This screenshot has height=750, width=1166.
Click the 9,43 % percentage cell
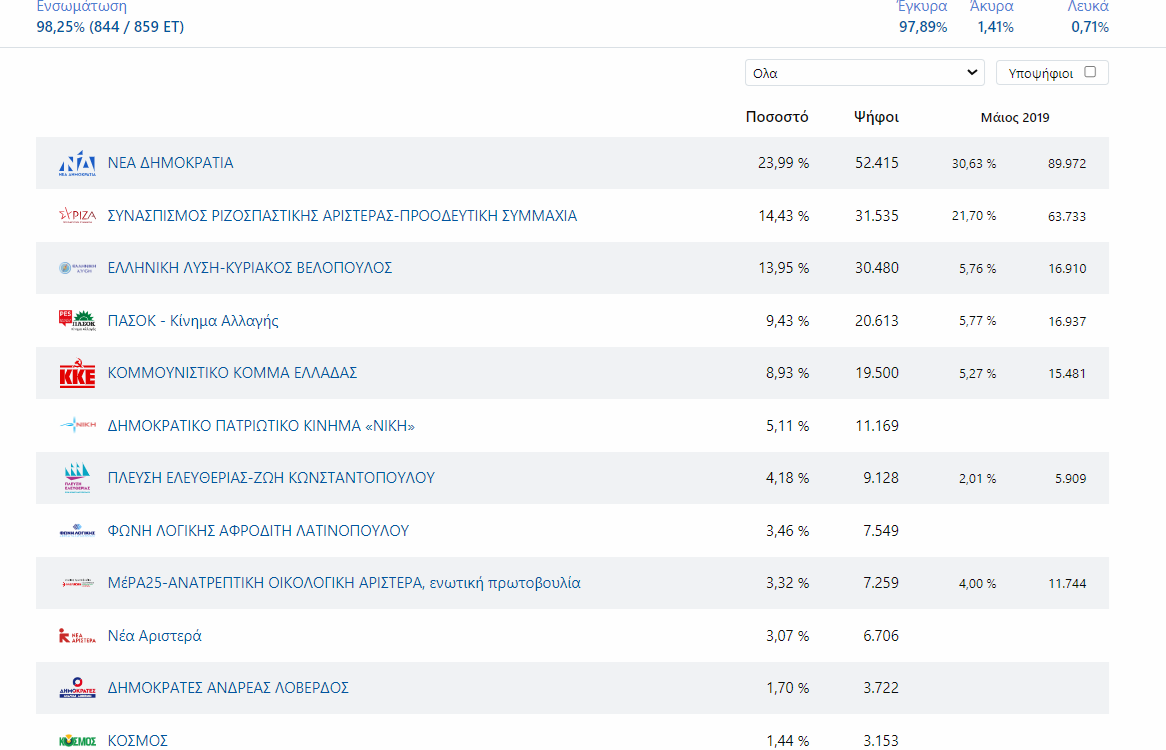787,321
